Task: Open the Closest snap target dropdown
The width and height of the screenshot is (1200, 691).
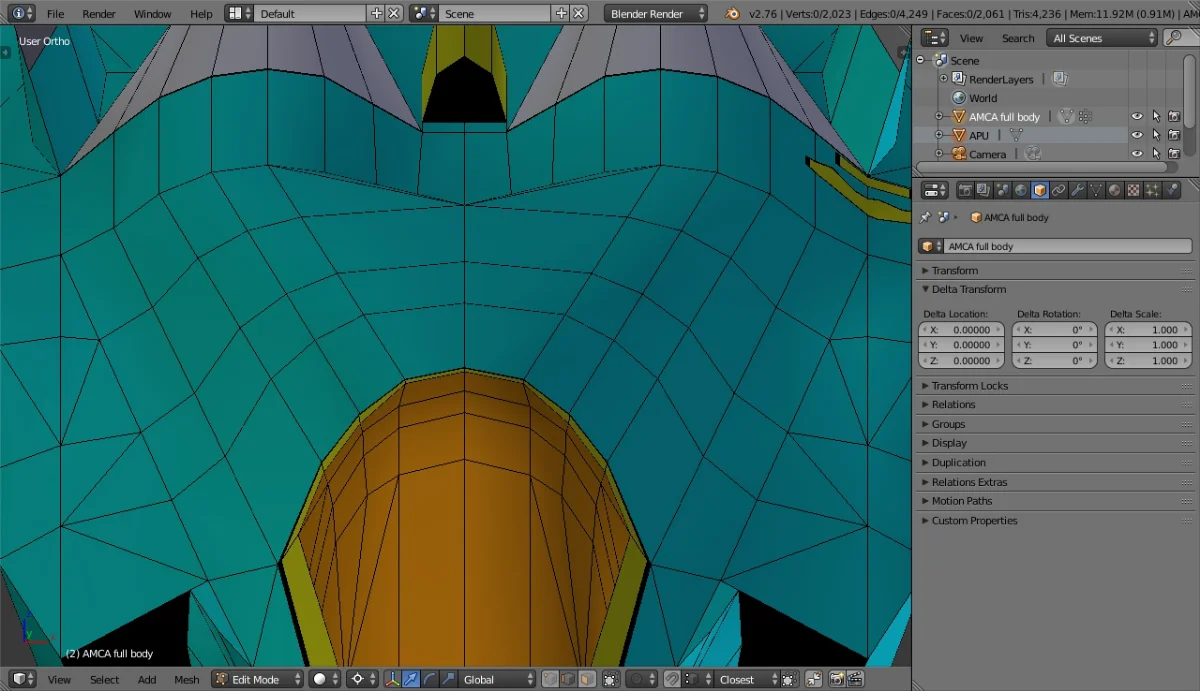Action: 748,679
